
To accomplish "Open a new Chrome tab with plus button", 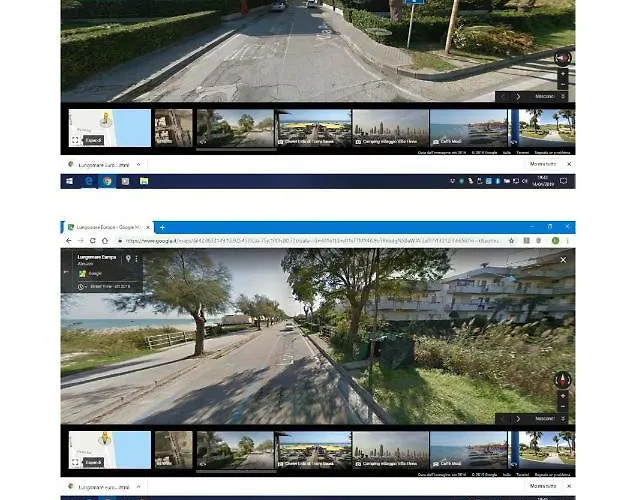I will pyautogui.click(x=162, y=227).
